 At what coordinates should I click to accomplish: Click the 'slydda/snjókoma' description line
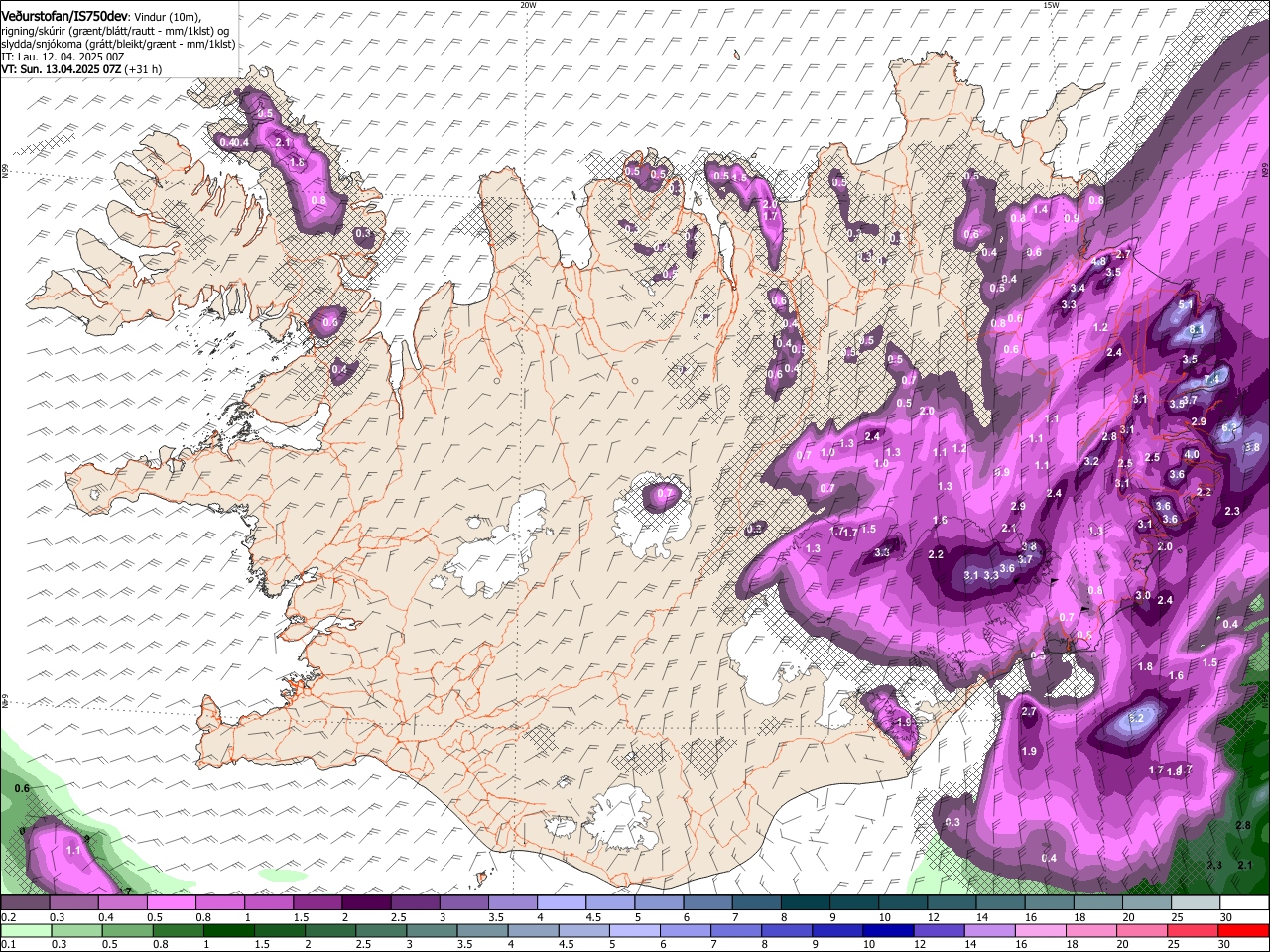tap(118, 45)
